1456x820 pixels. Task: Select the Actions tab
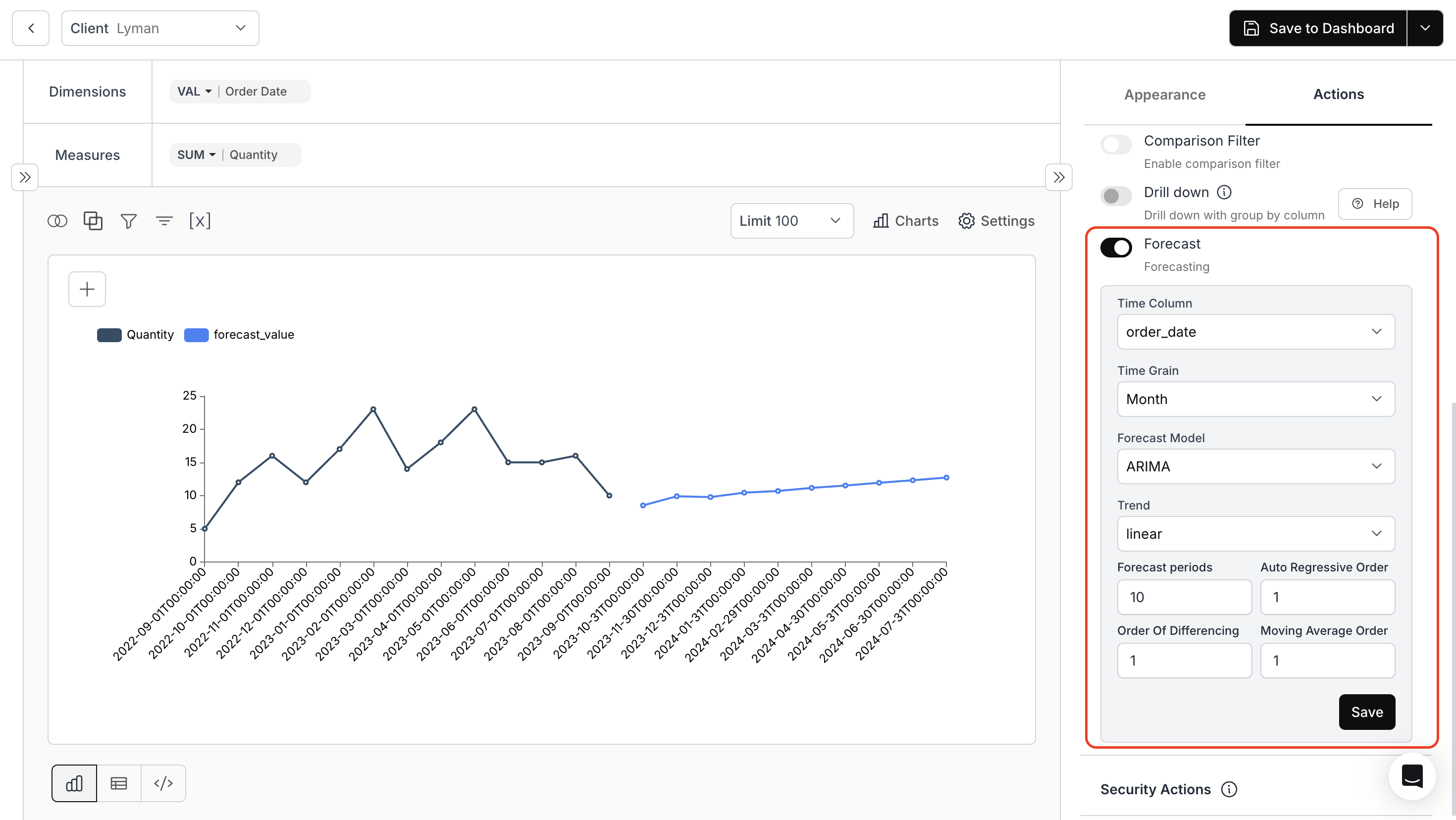coord(1338,95)
